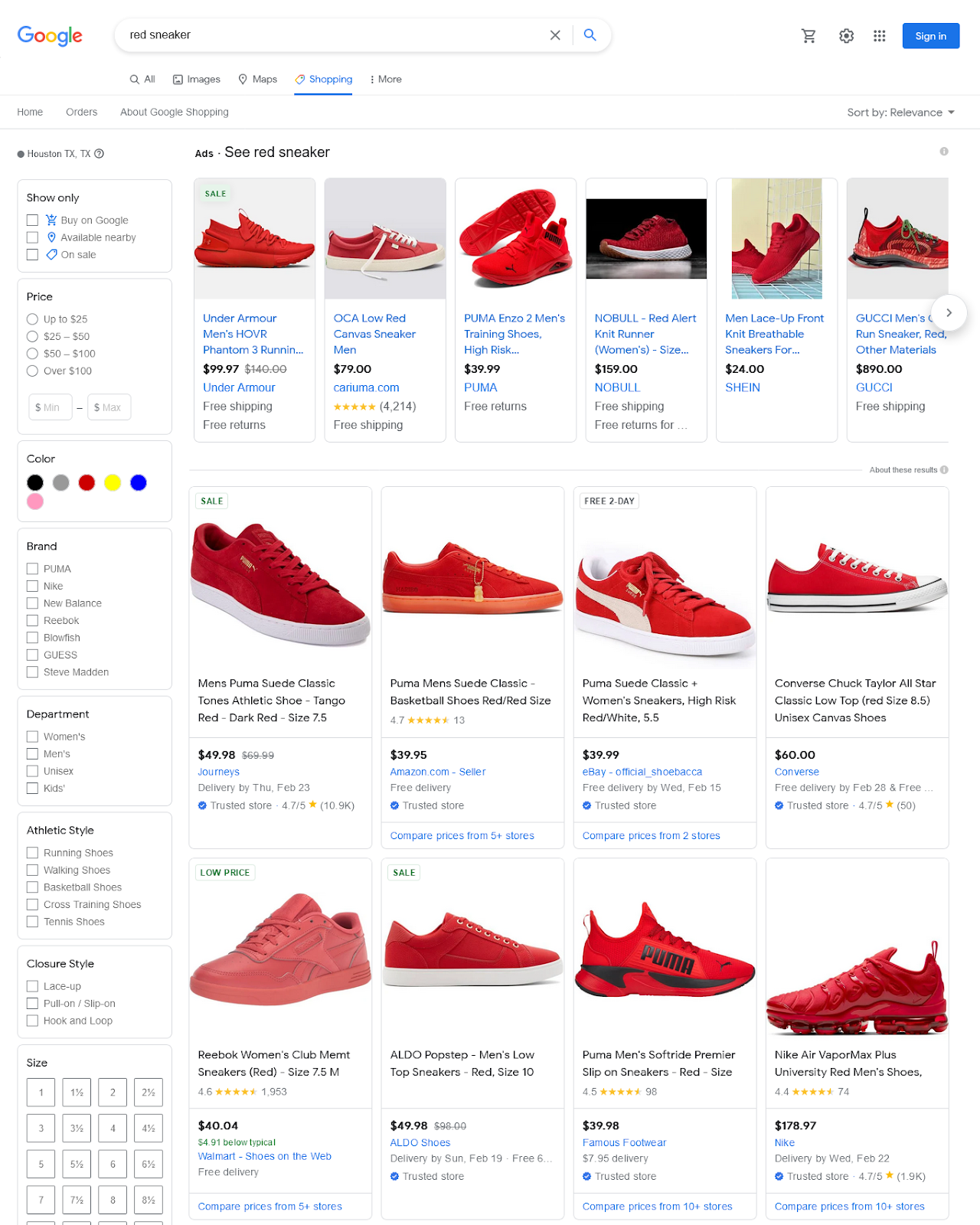Switch to the Images tab
The height and width of the screenshot is (1225, 980).
pyautogui.click(x=197, y=79)
